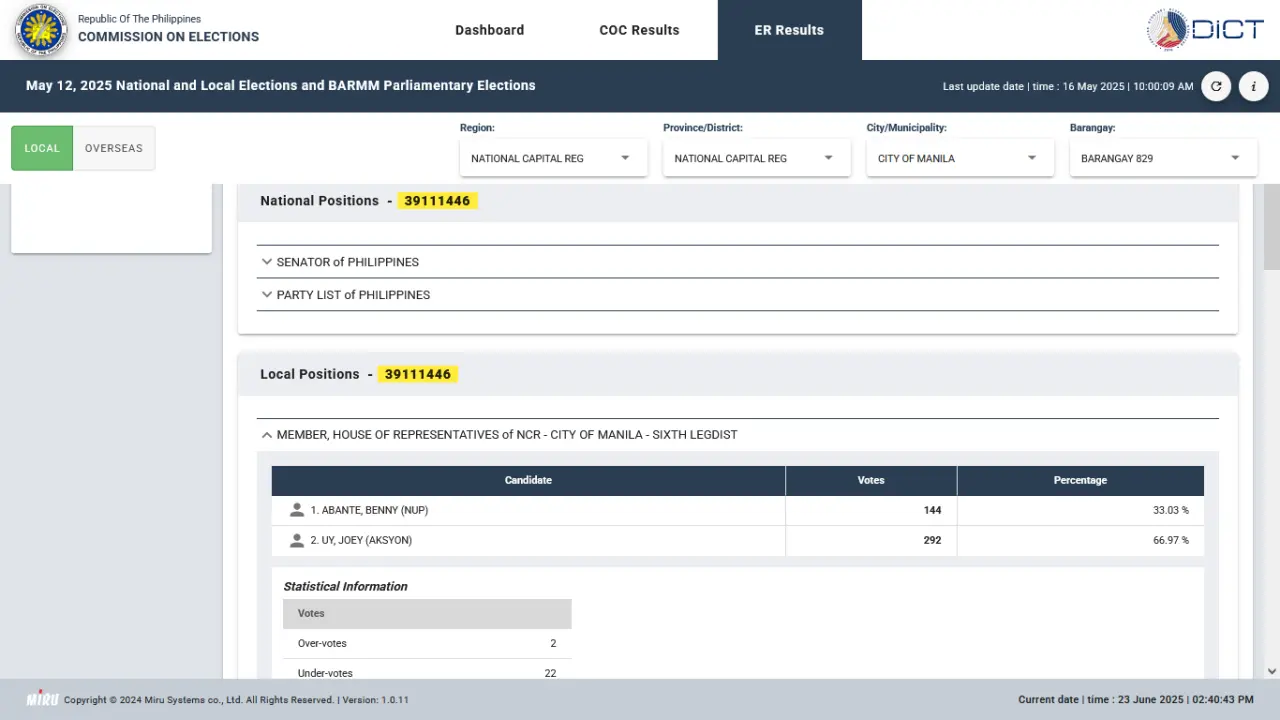Click person icon beside UY, JOEY
1280x720 pixels.
[x=296, y=540]
